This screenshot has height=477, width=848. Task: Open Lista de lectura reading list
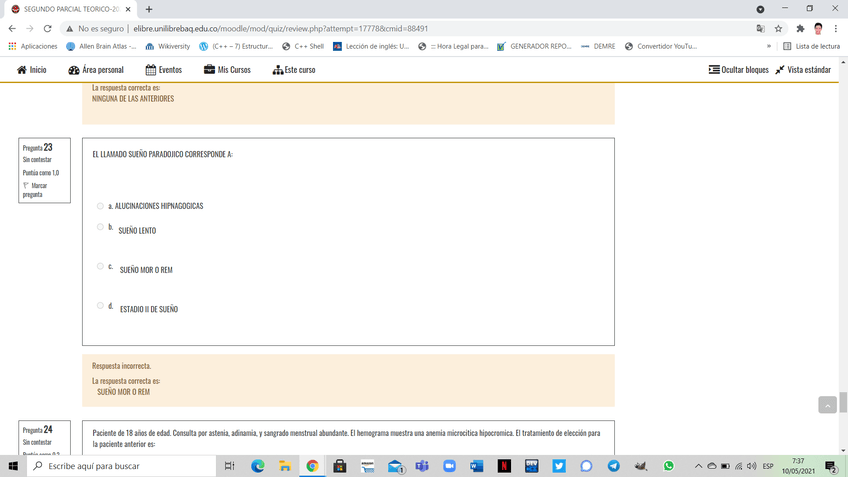(811, 47)
